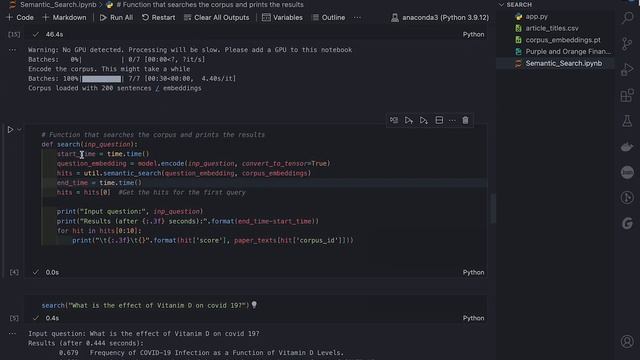
Task: Open article_titles.csv file
Action: click(551, 28)
